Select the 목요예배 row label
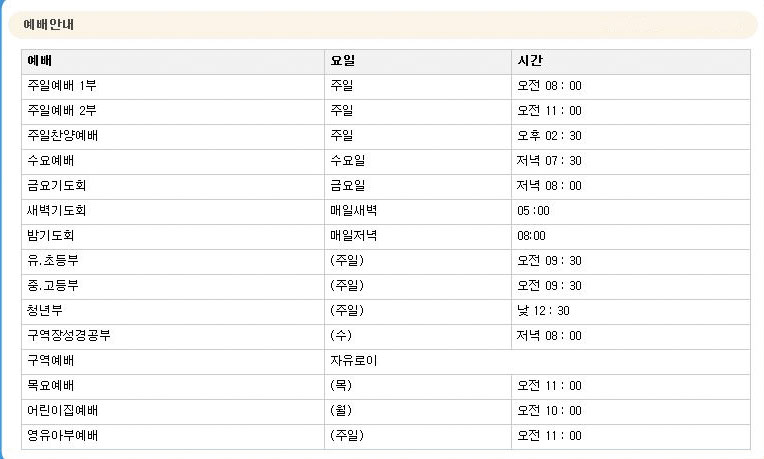The height and width of the screenshot is (459, 764). (x=51, y=386)
